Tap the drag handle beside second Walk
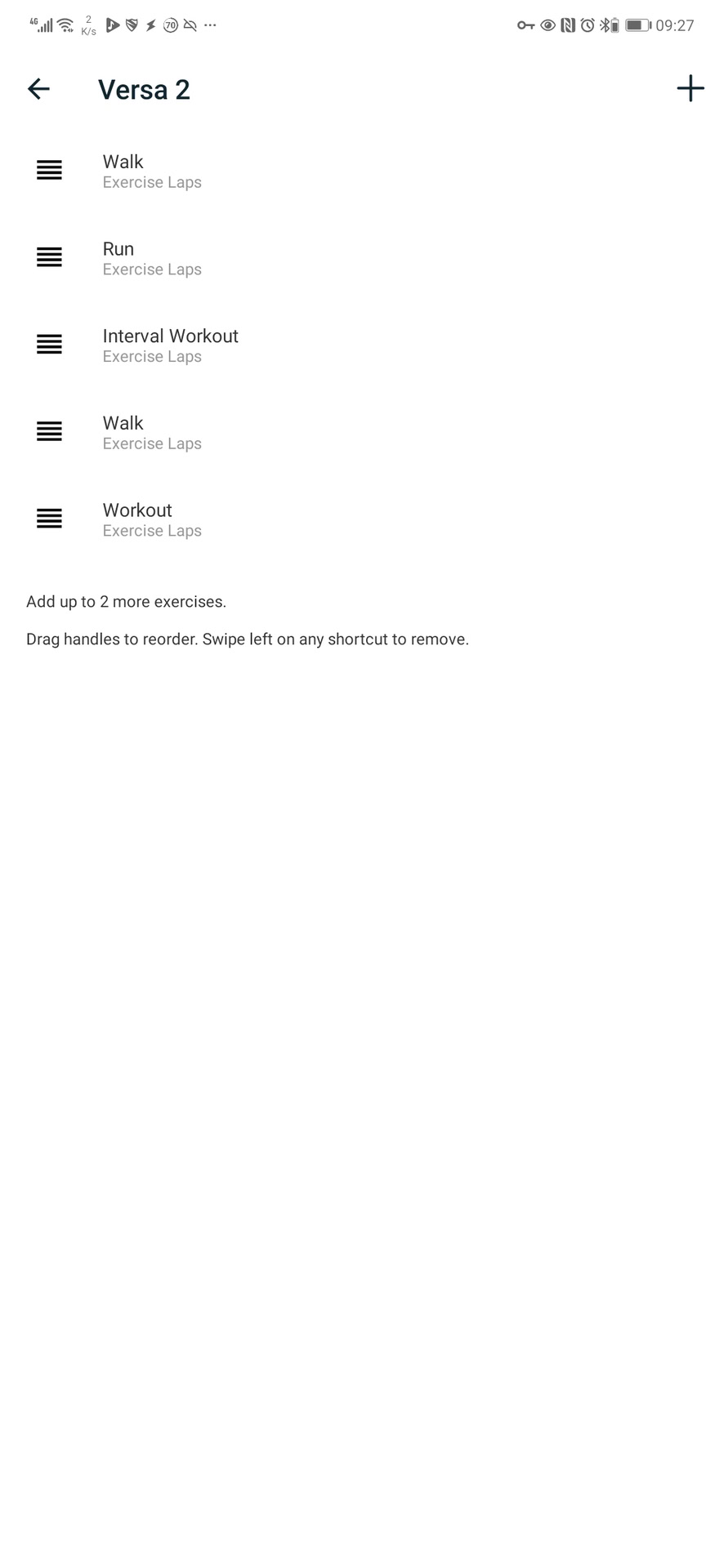Image resolution: width=724 pixels, height=1568 pixels. click(x=49, y=431)
